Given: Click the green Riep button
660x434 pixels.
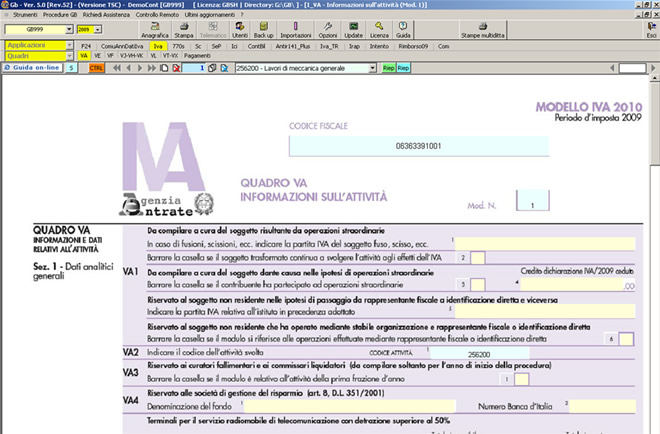Looking at the screenshot, I should click(389, 68).
